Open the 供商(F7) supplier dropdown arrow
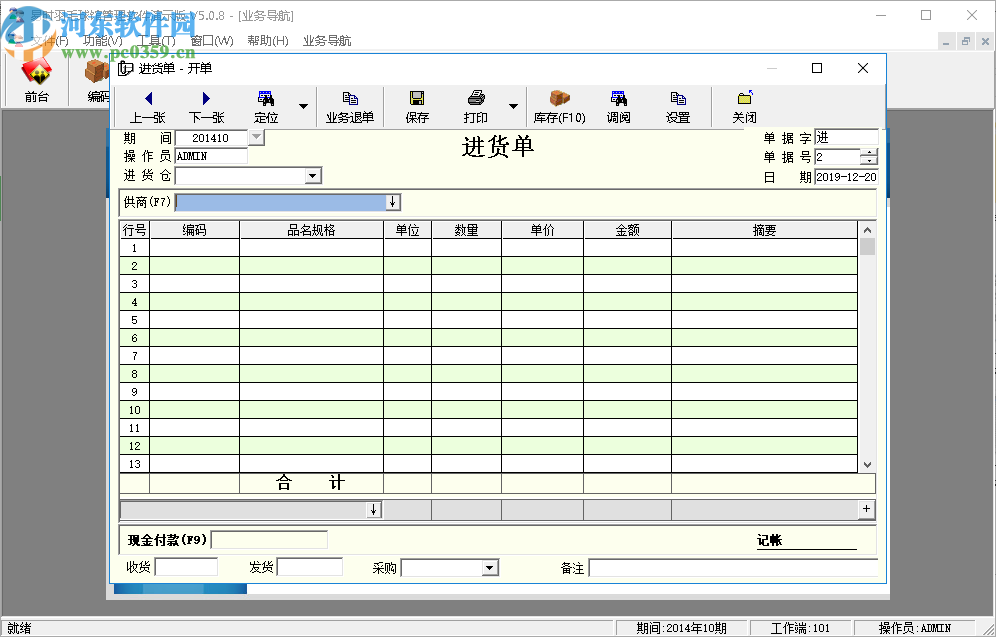 pyautogui.click(x=393, y=202)
